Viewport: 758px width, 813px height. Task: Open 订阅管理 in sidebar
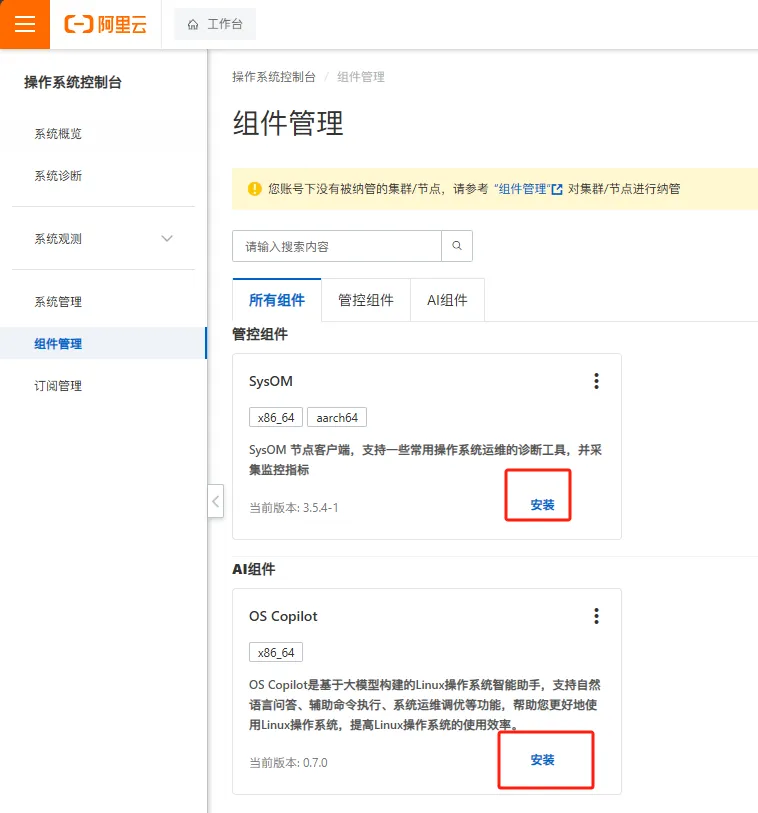pos(58,386)
